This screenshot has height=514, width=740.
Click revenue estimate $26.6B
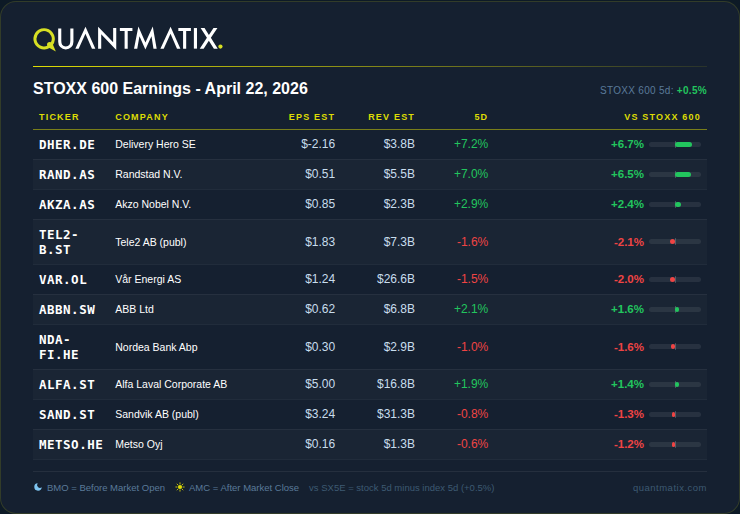coord(395,279)
